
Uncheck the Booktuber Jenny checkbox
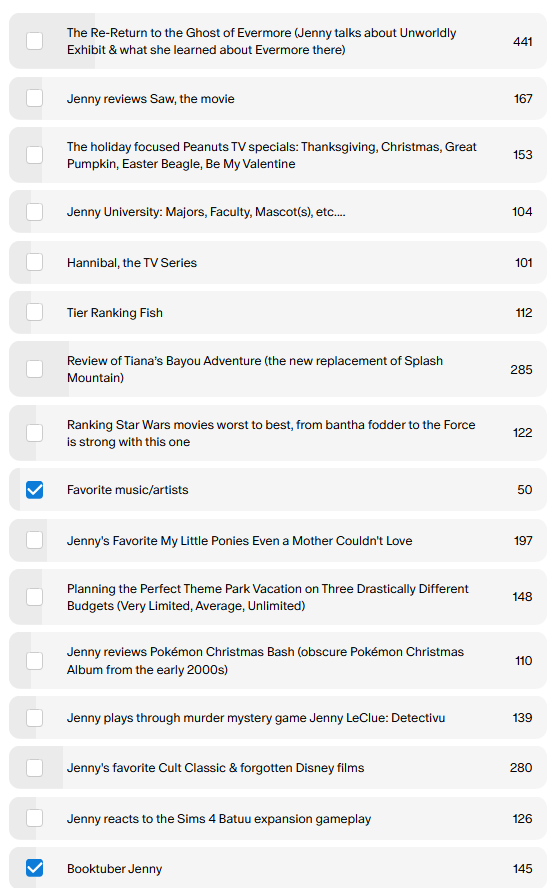coord(35,868)
